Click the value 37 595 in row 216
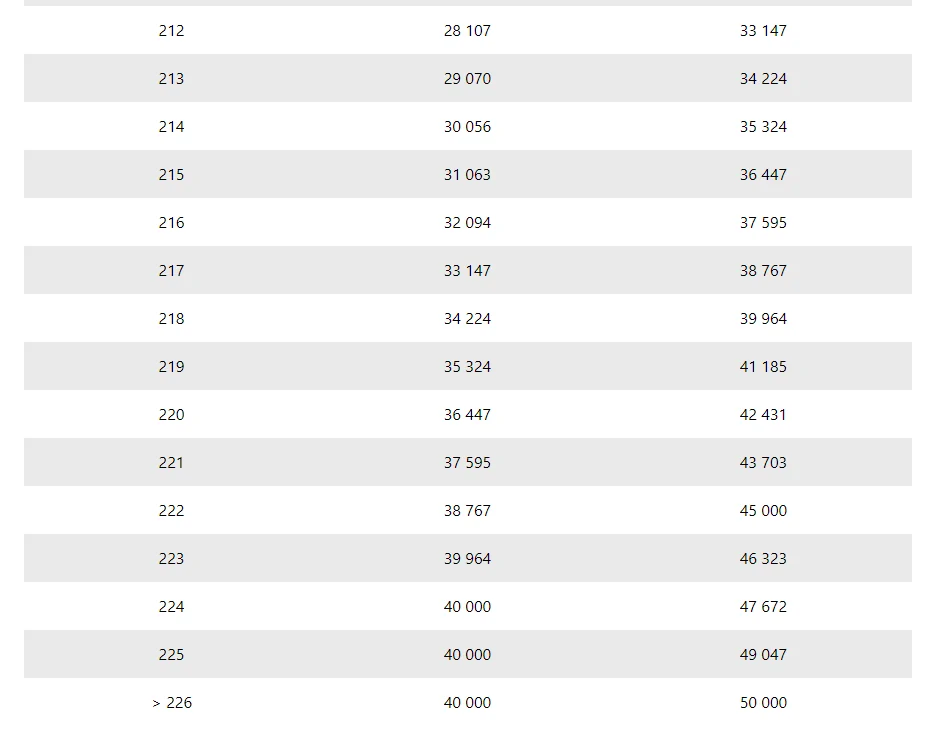Image resolution: width=934 pixels, height=740 pixels. click(763, 223)
